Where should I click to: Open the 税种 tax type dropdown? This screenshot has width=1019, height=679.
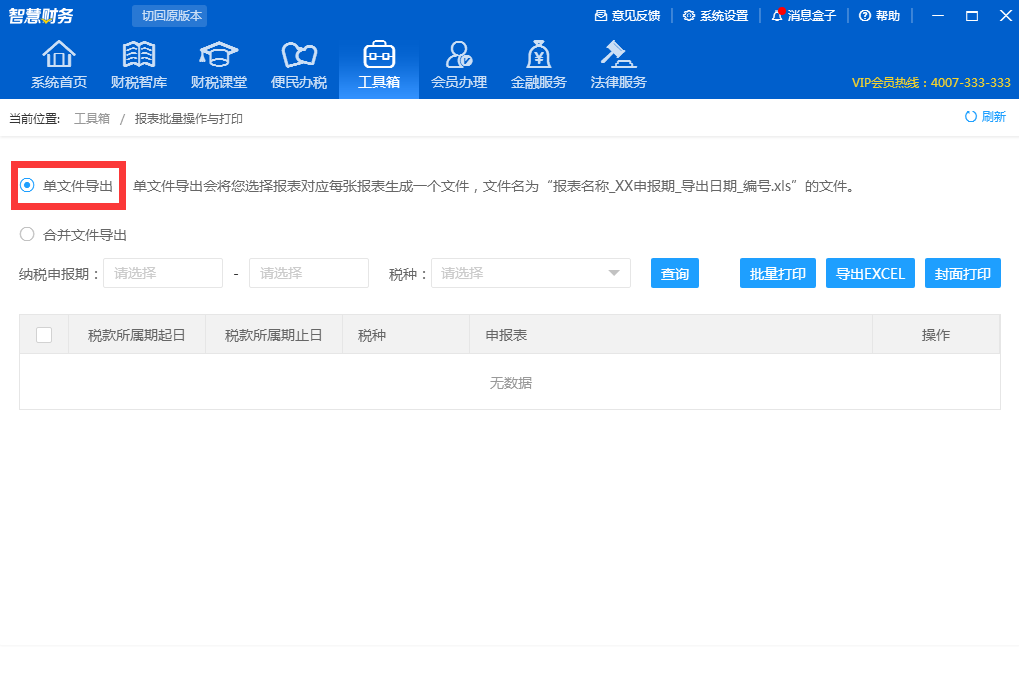coord(530,272)
